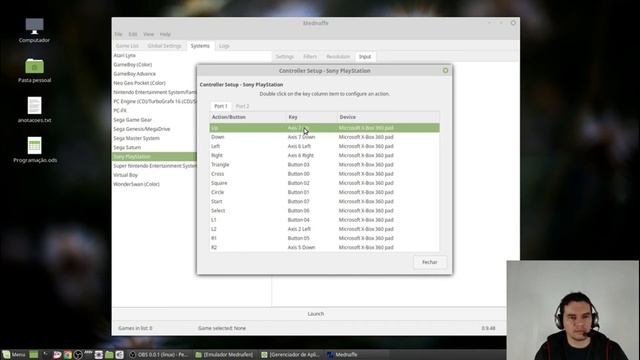Switch to the [Gerenciador de Apli... taskbar window

pyautogui.click(x=290, y=355)
